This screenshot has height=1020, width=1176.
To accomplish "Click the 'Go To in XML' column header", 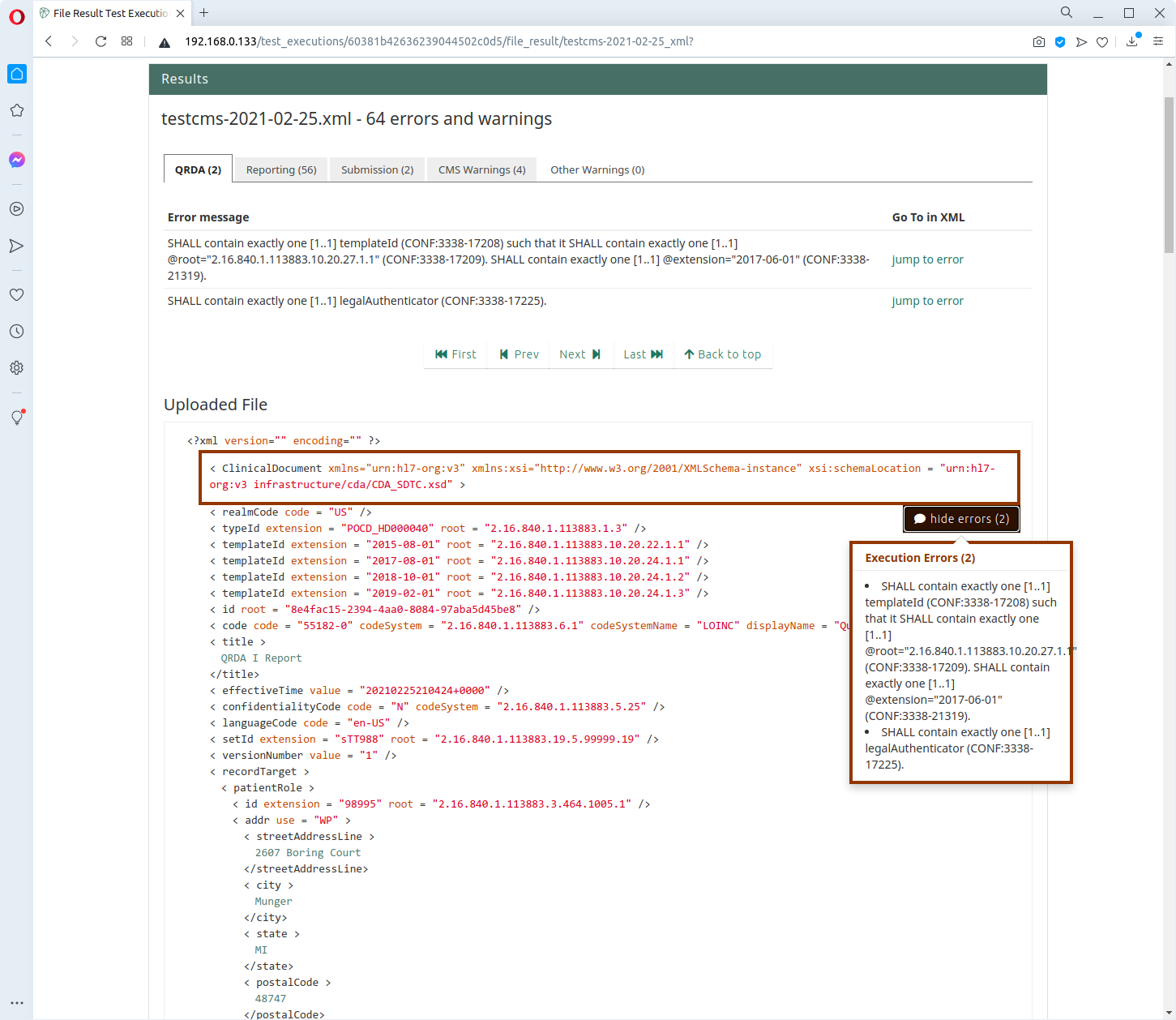I will (x=928, y=217).
